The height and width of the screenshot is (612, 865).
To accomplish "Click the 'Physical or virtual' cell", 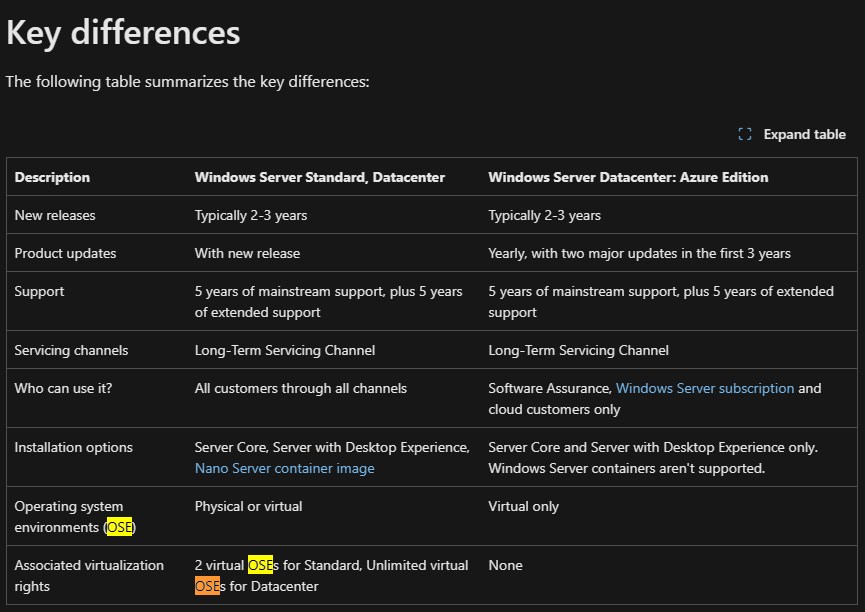I will tap(248, 506).
